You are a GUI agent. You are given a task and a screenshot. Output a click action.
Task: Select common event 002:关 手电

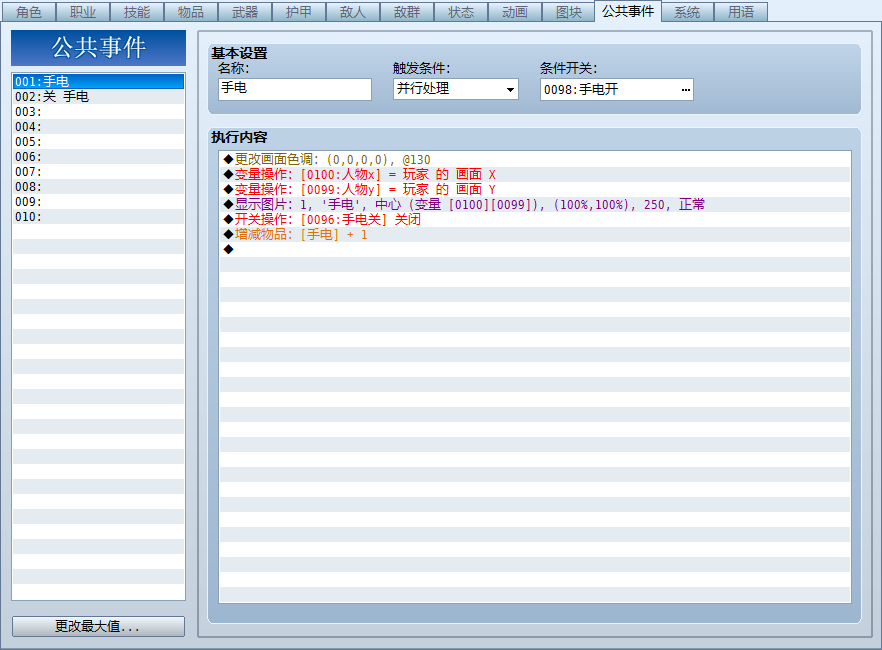click(x=98, y=97)
